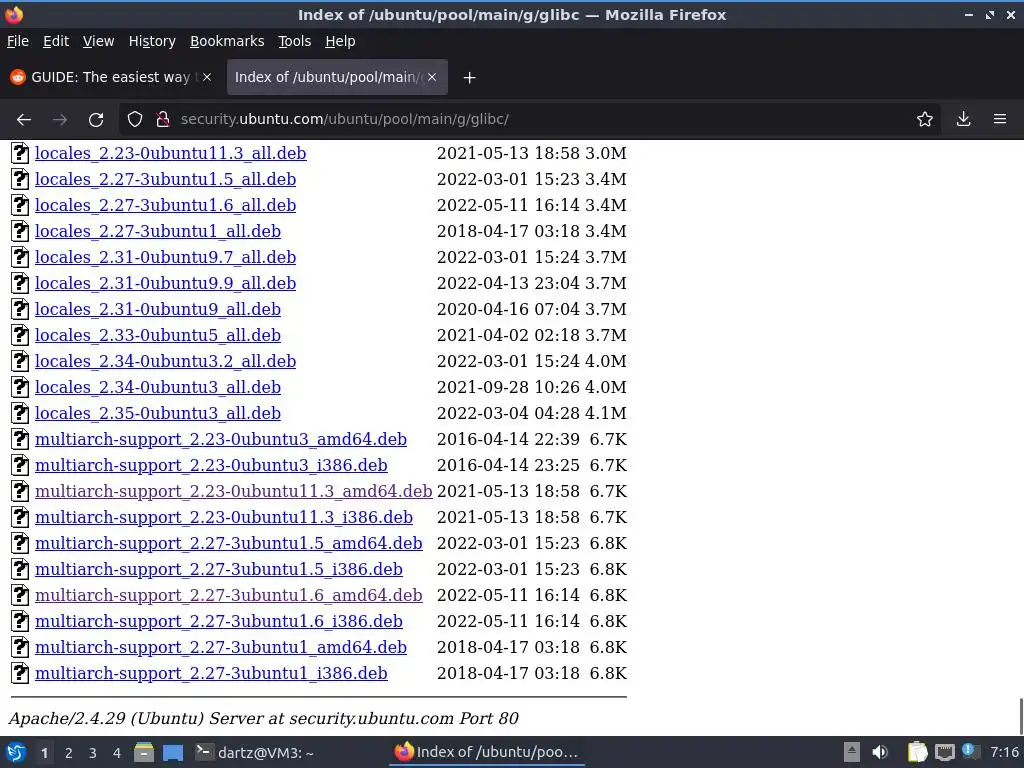
Task: Open the File menu
Action: [18, 41]
